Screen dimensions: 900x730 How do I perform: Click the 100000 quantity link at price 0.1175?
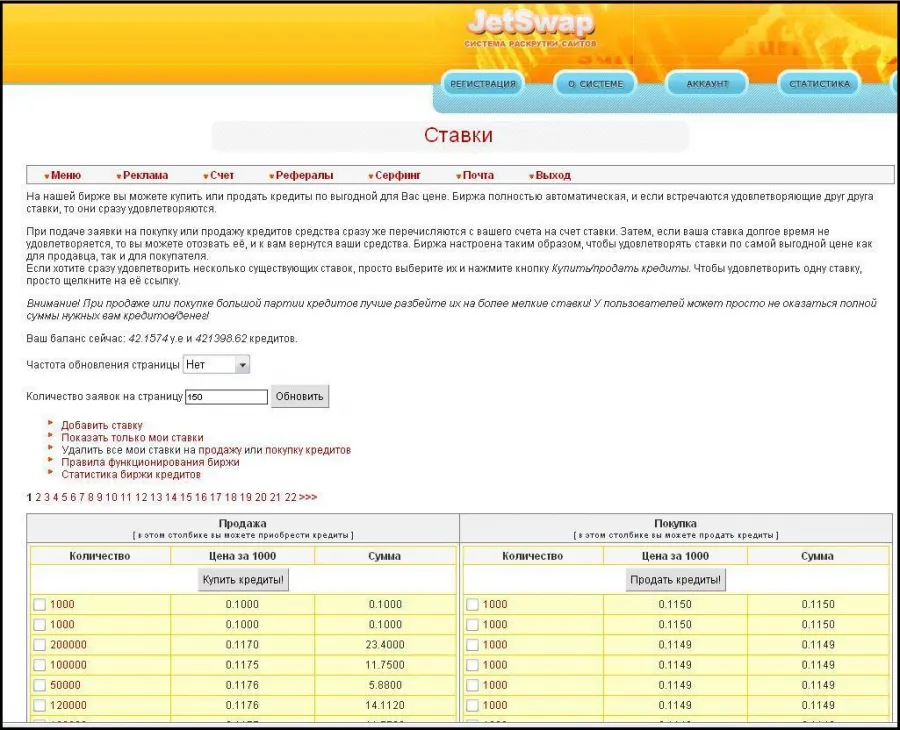pos(68,665)
